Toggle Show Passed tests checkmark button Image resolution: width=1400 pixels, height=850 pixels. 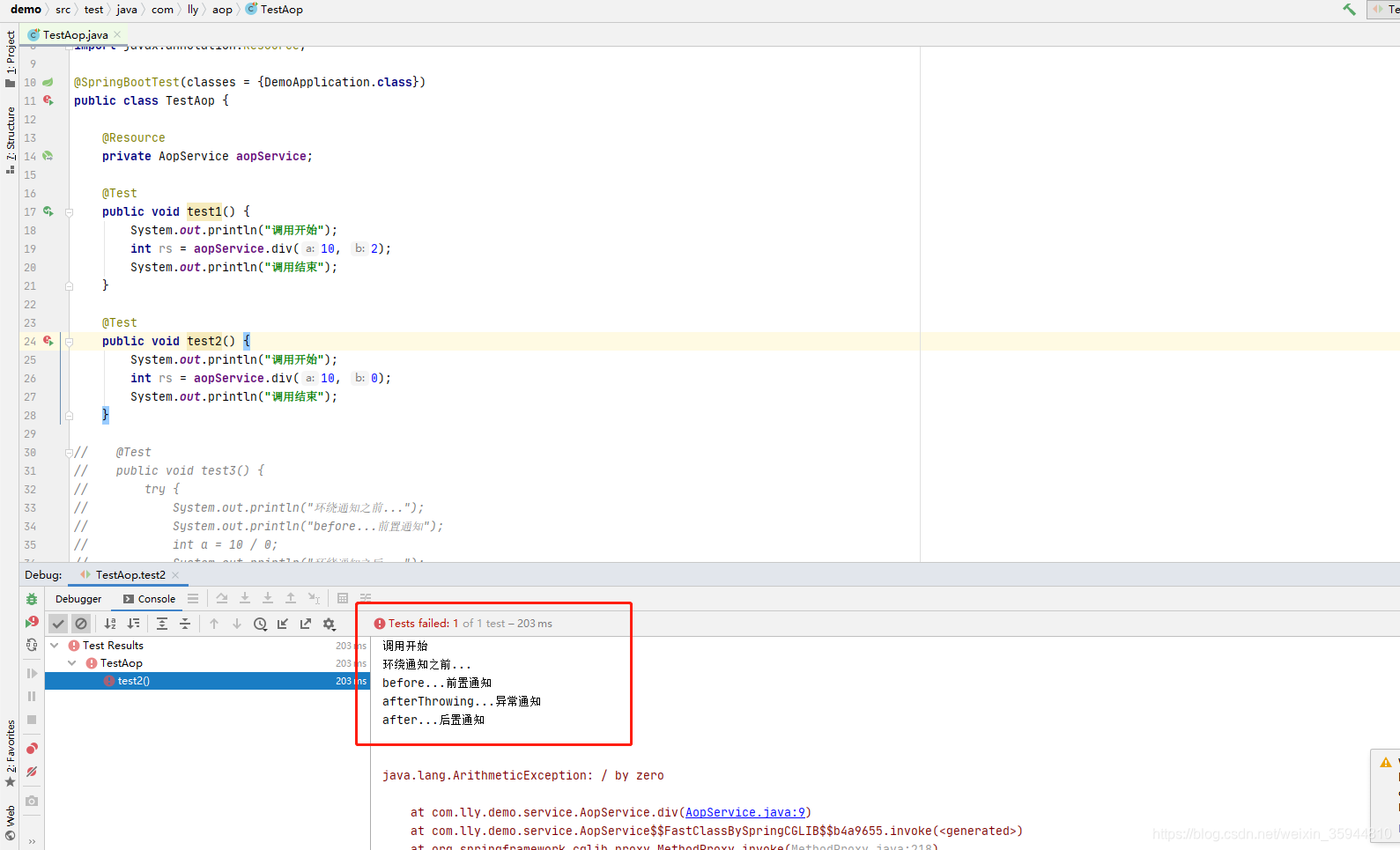pos(58,624)
